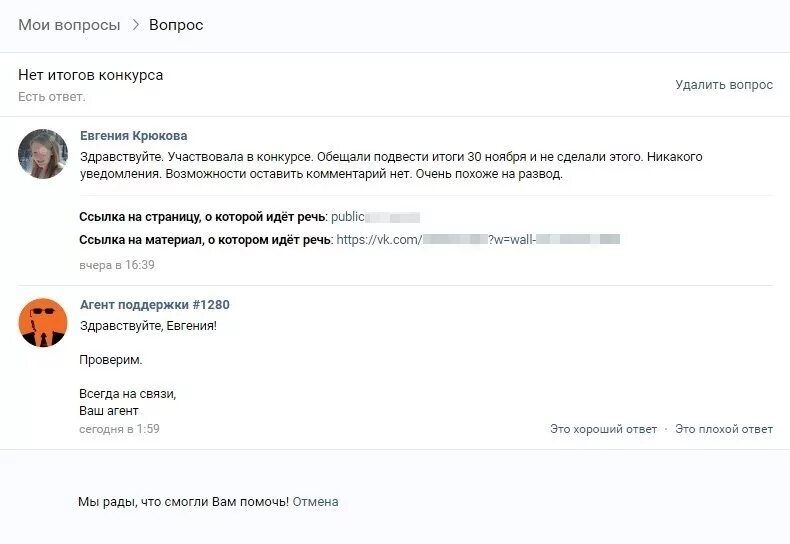The height and width of the screenshot is (544, 790).
Task: Click the breadcrumb chevron arrow
Action: pyautogui.click(x=135, y=25)
